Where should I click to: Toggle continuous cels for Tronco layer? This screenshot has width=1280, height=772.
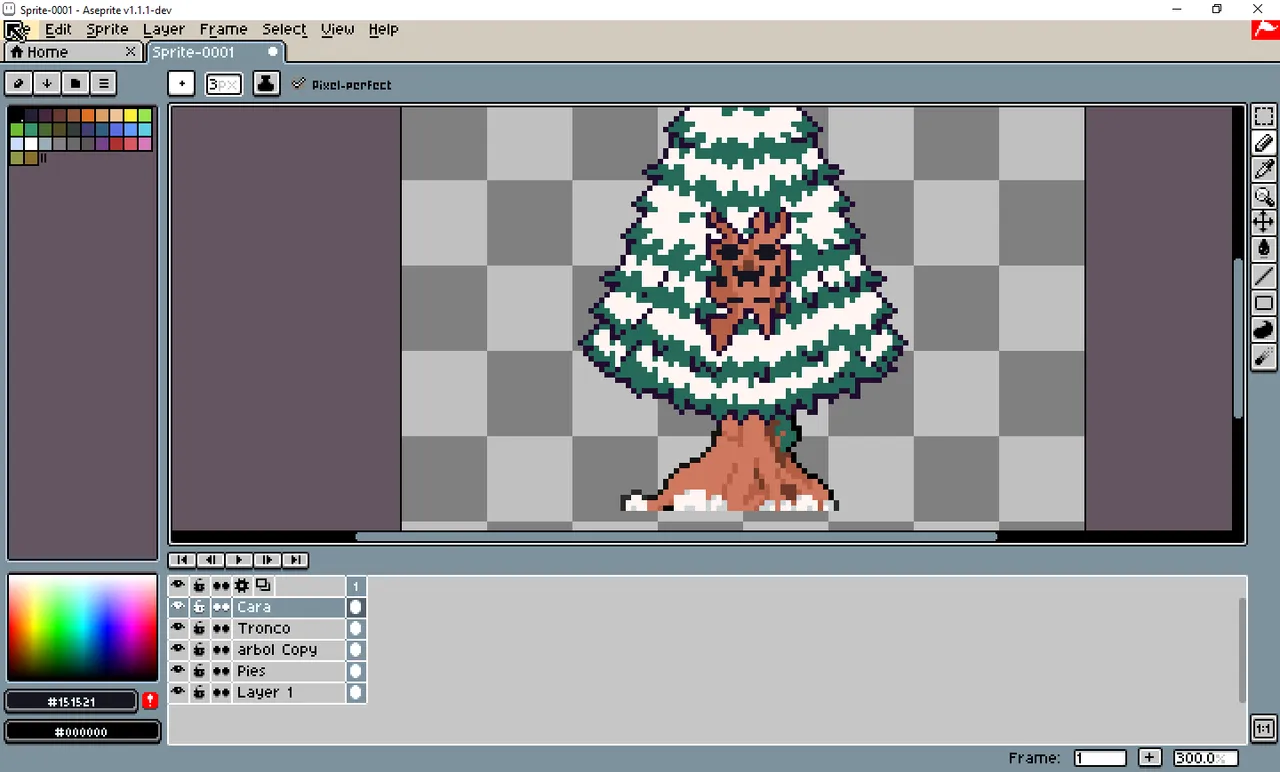pyautogui.click(x=221, y=628)
